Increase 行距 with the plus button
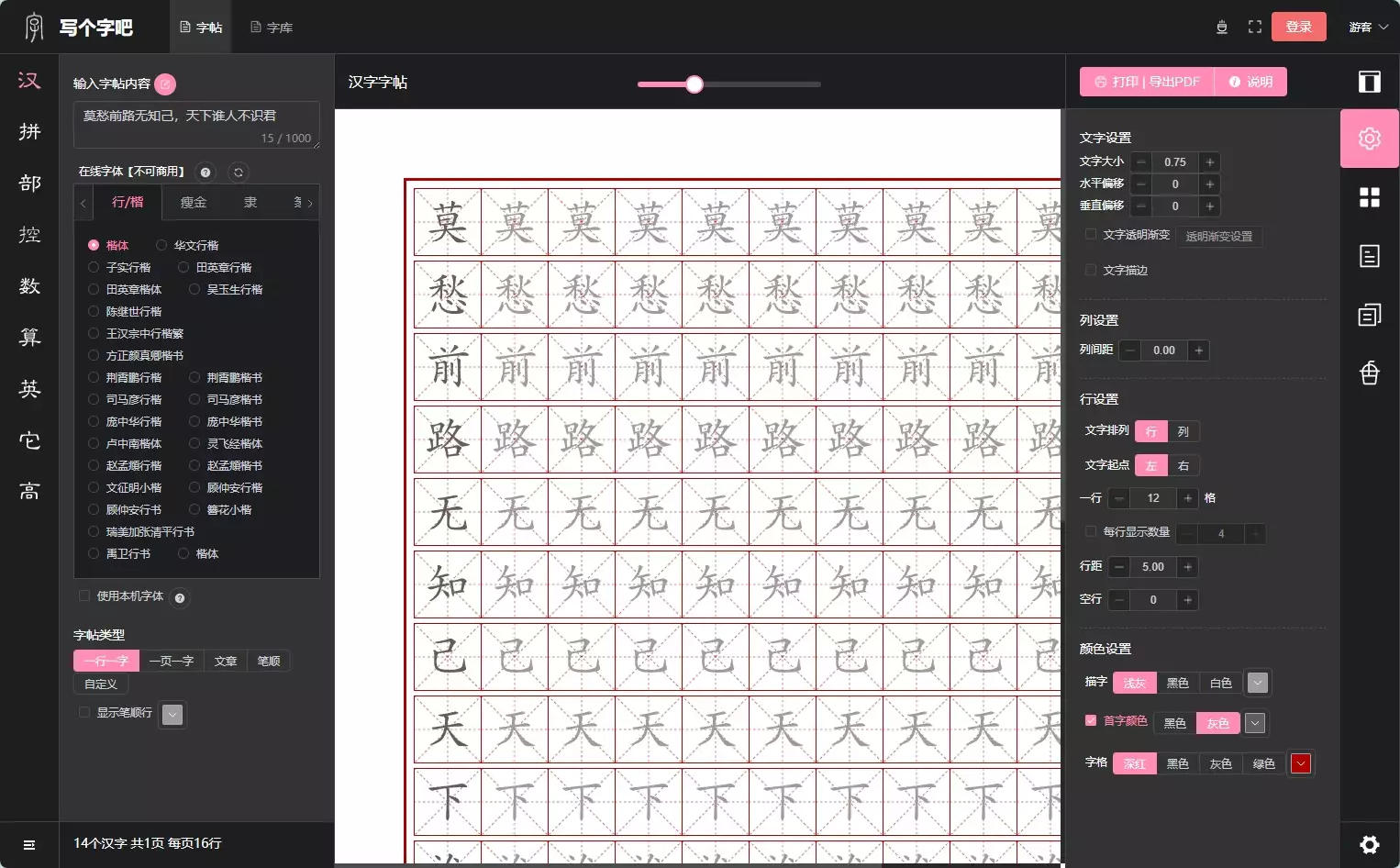The image size is (1400, 868). 1188,567
